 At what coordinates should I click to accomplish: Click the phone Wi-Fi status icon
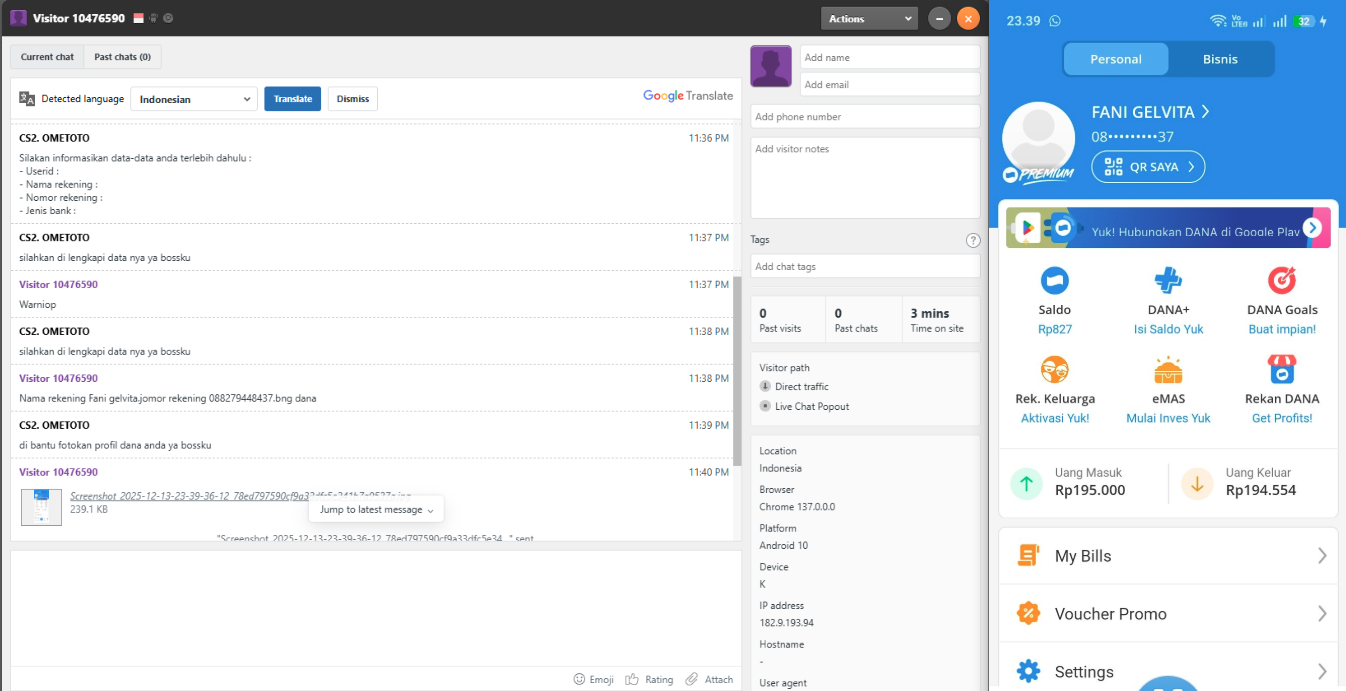1217,21
